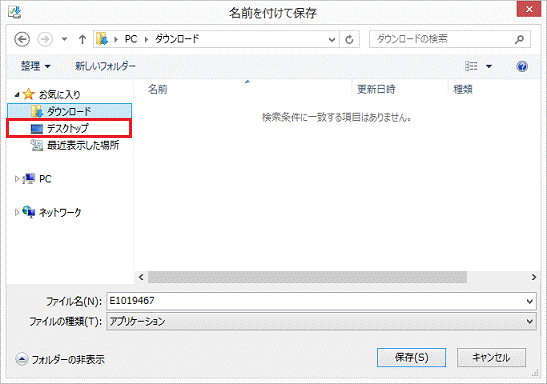The height and width of the screenshot is (384, 547).
Task: Expand the address bar previous locations dropdown
Action: (x=332, y=39)
